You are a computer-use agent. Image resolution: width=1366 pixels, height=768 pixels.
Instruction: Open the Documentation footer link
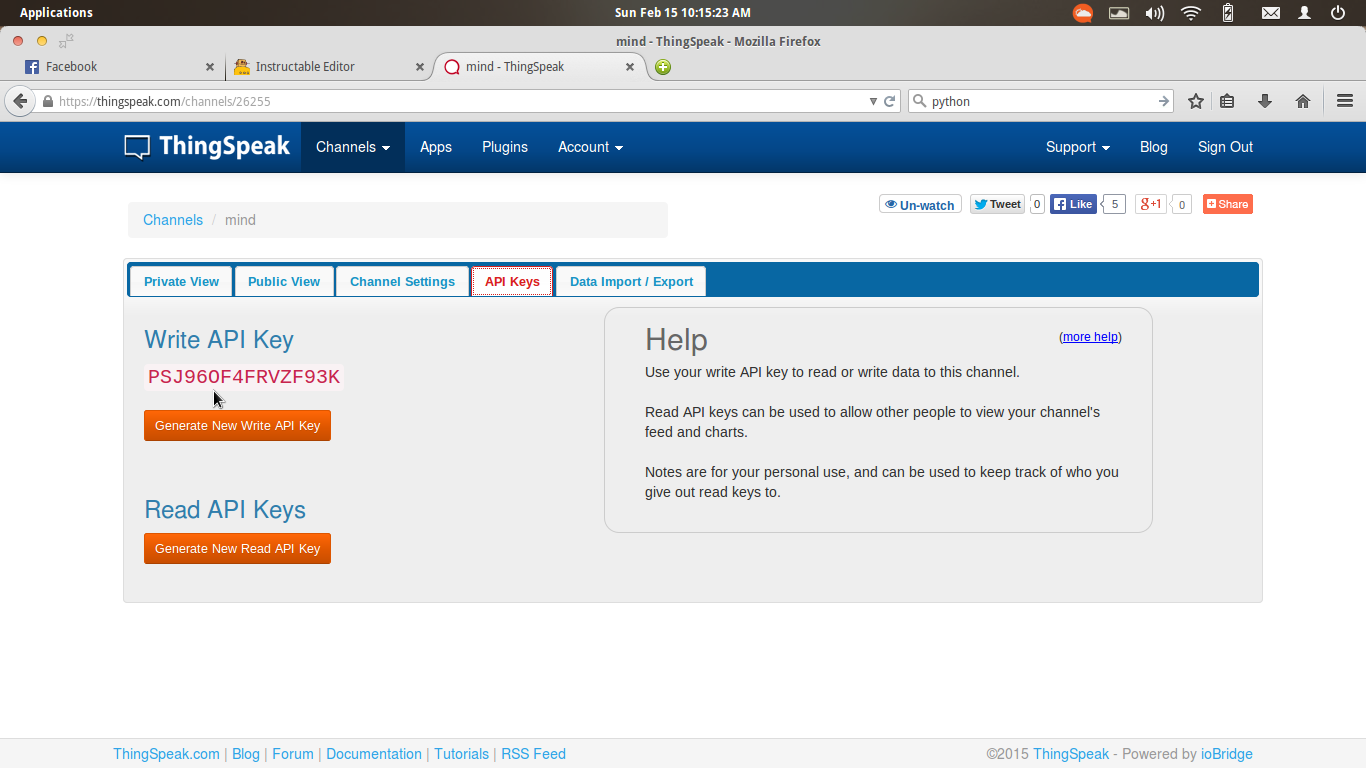click(374, 754)
